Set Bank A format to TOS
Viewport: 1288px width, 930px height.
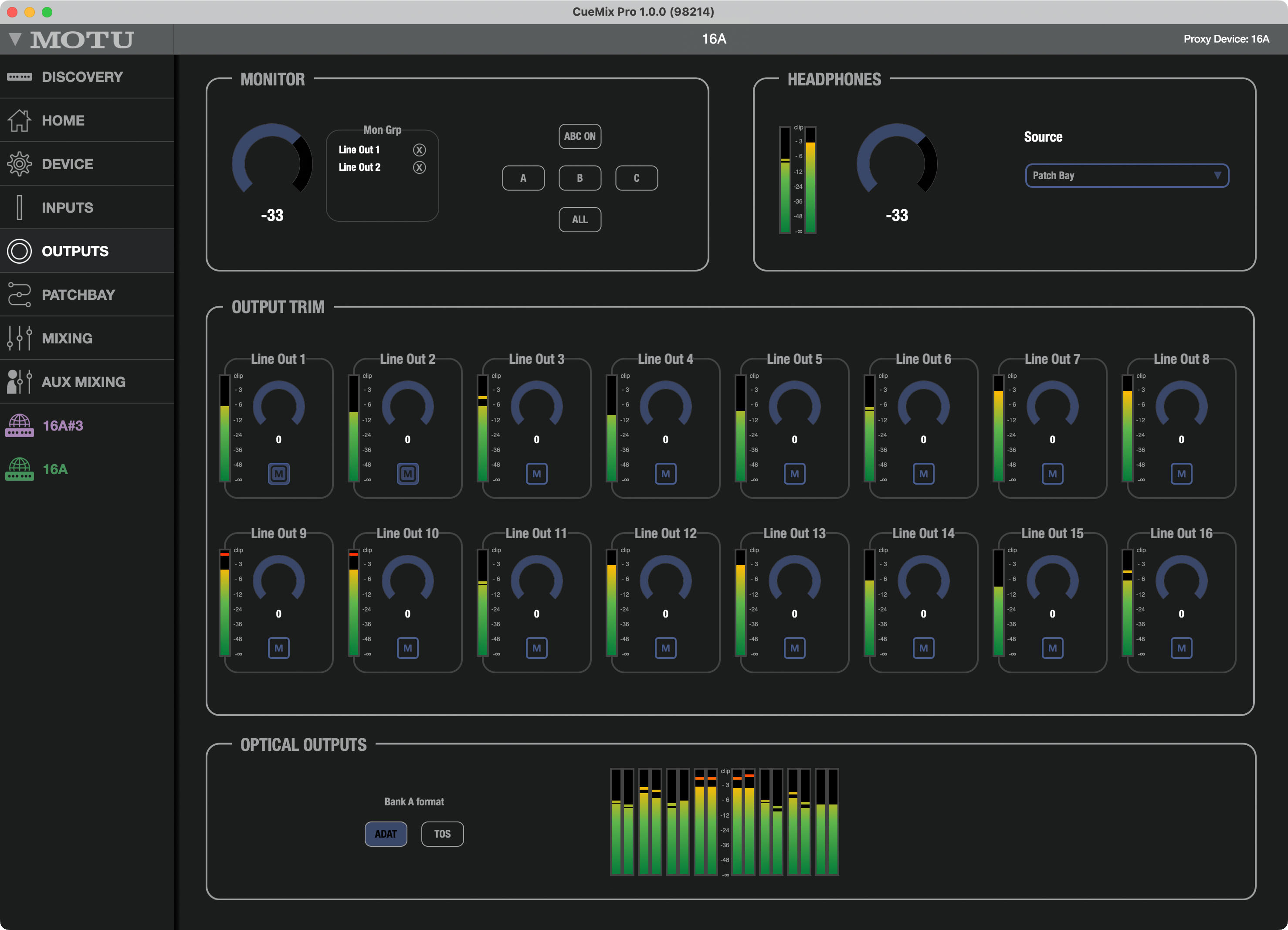click(442, 834)
